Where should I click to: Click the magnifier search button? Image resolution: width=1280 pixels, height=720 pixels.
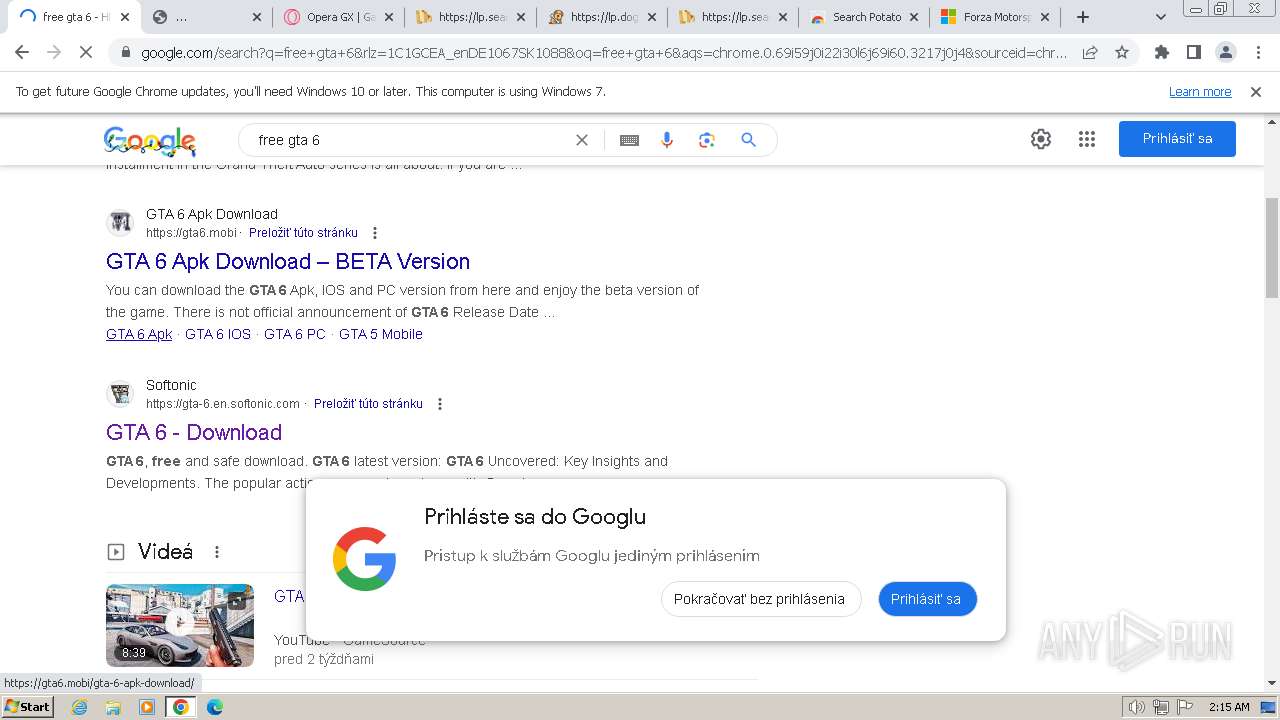click(x=748, y=140)
